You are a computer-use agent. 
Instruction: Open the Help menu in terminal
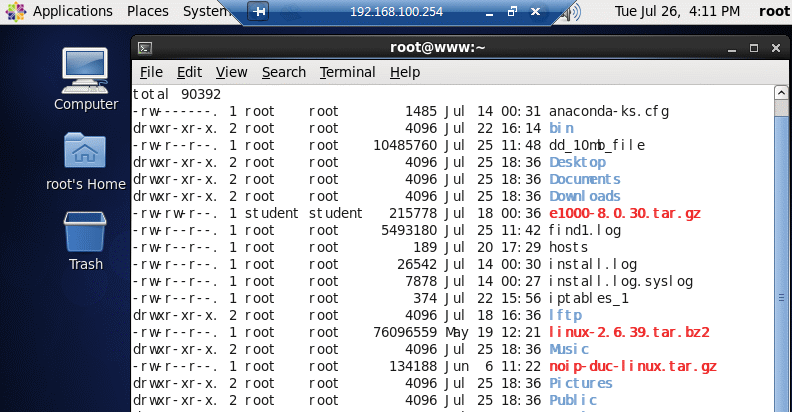pyautogui.click(x=405, y=72)
